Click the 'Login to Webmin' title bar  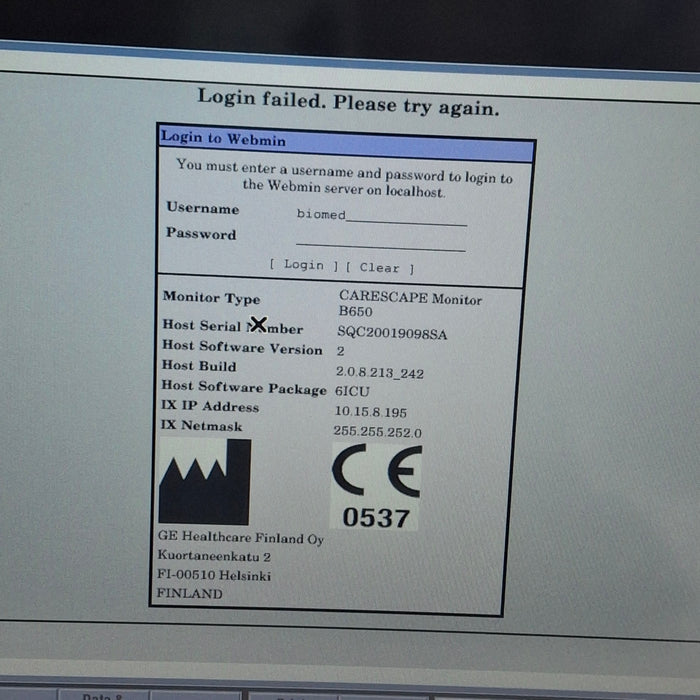coord(346,144)
